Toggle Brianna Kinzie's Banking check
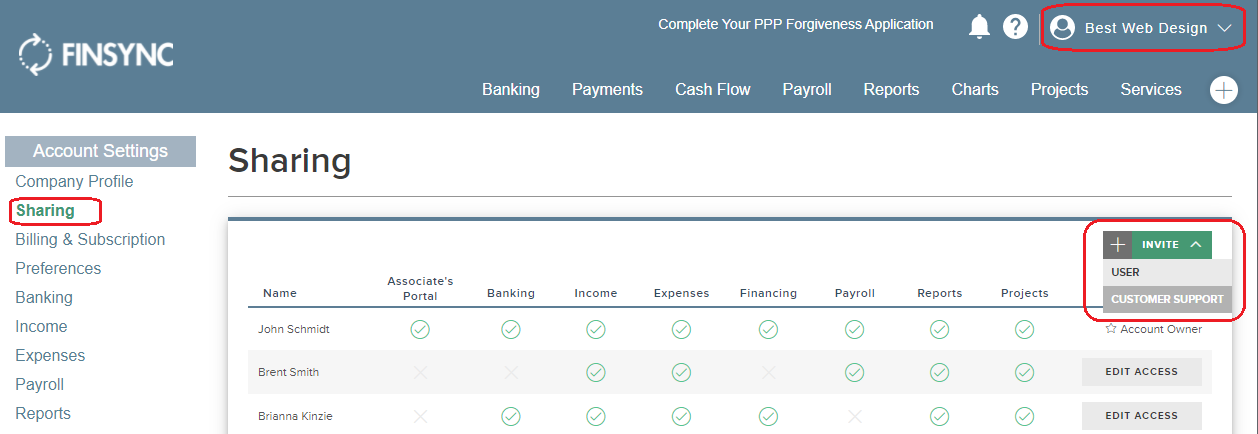Viewport: 1258px width, 434px height. click(511, 415)
